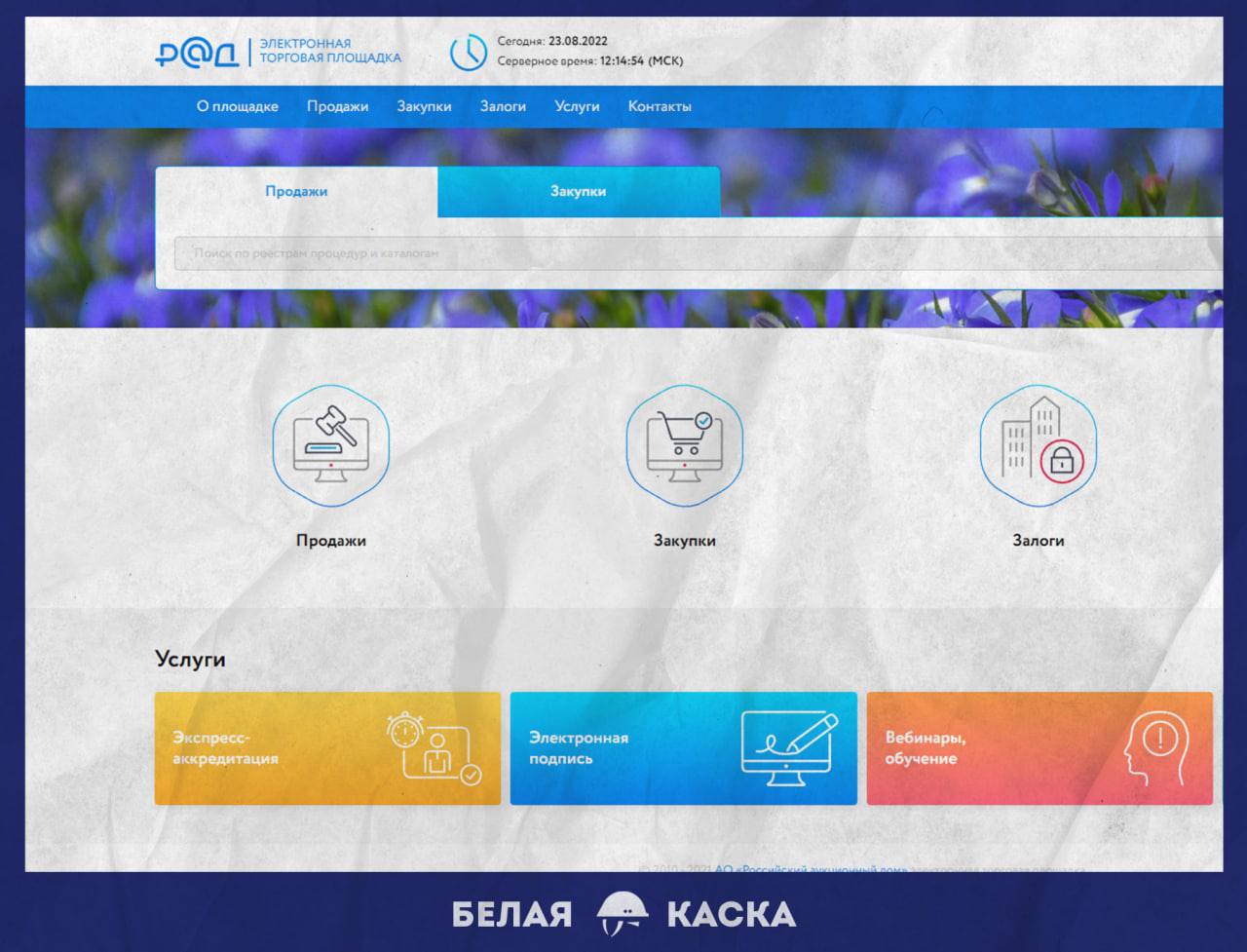The width and height of the screenshot is (1247, 952).
Task: Go to Продажи in the top navigation bar
Action: point(337,106)
